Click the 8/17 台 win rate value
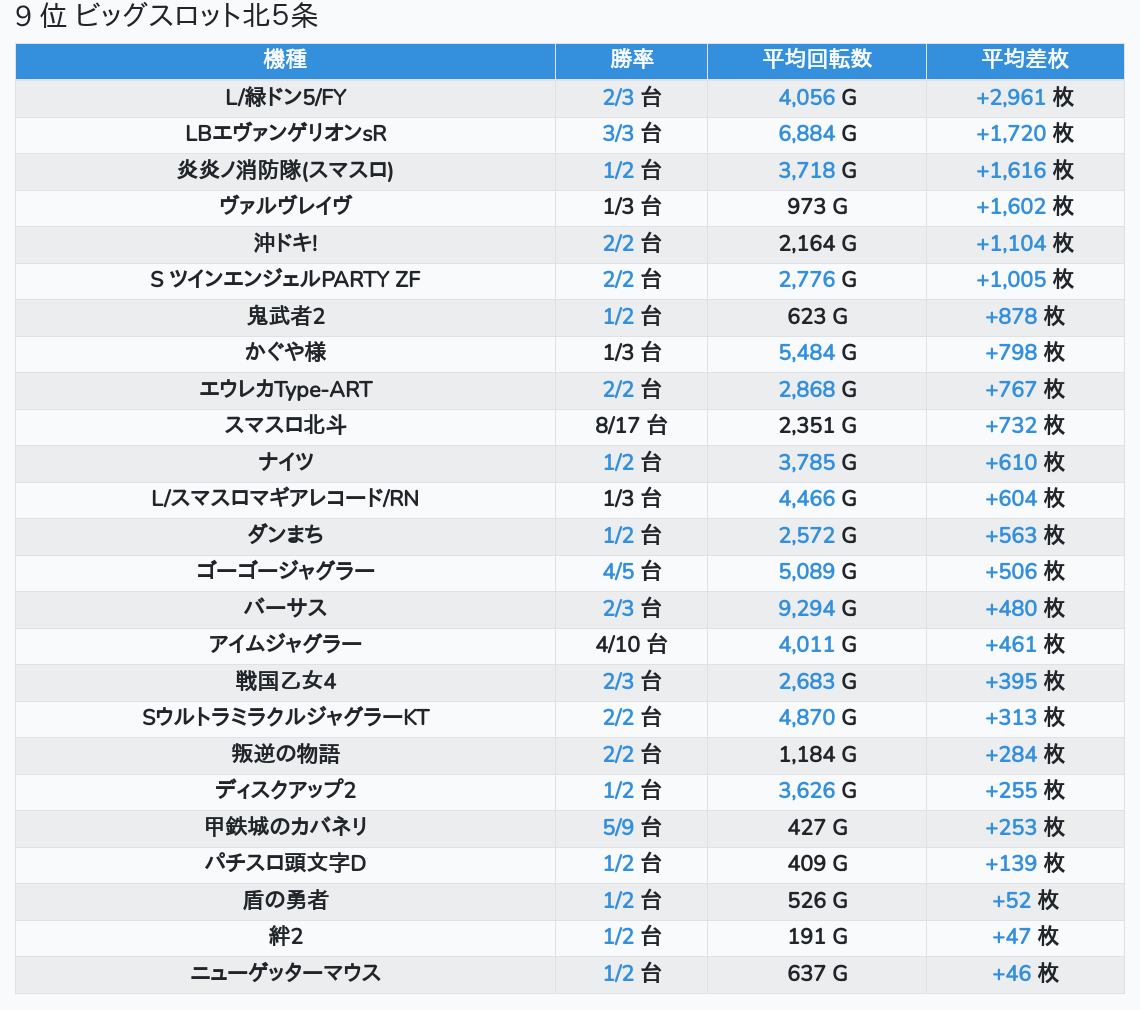The height and width of the screenshot is (1010, 1140). click(x=631, y=425)
